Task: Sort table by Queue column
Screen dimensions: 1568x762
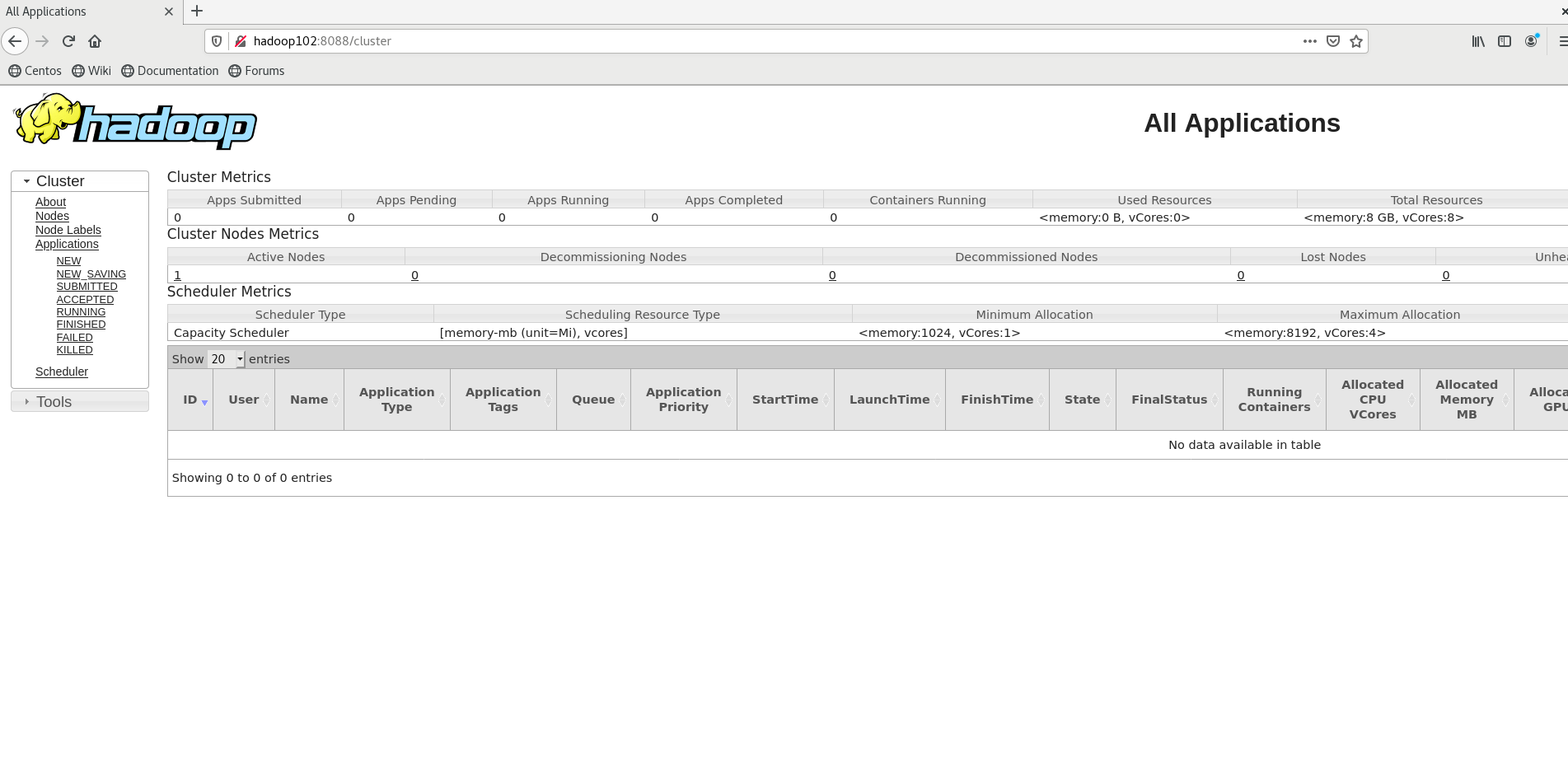Action: (593, 400)
